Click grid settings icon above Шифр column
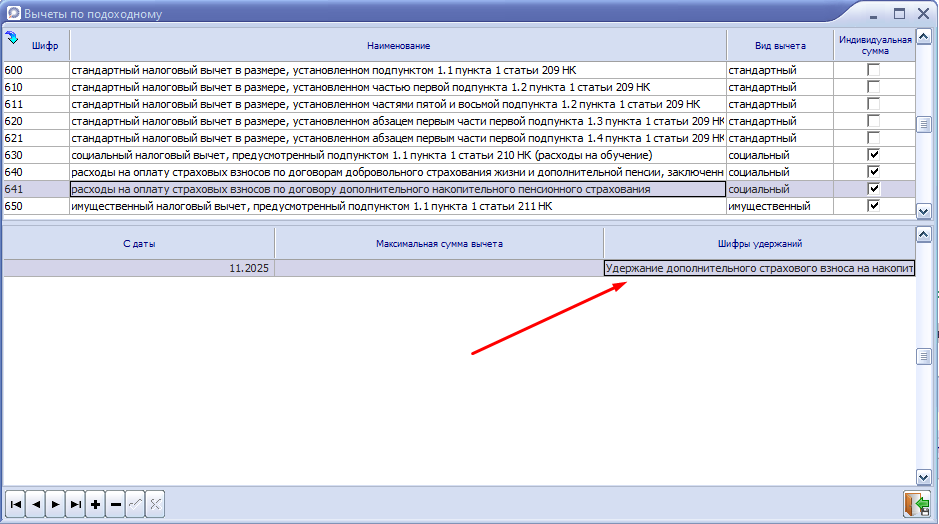The image size is (939, 524). coord(12,39)
